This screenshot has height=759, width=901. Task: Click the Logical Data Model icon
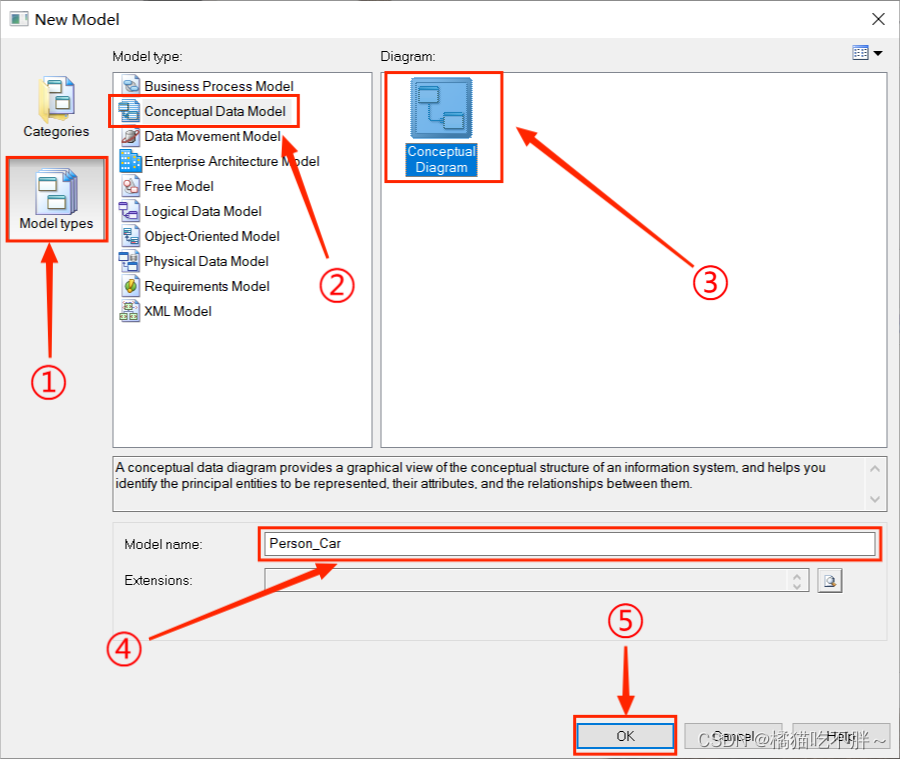(129, 211)
